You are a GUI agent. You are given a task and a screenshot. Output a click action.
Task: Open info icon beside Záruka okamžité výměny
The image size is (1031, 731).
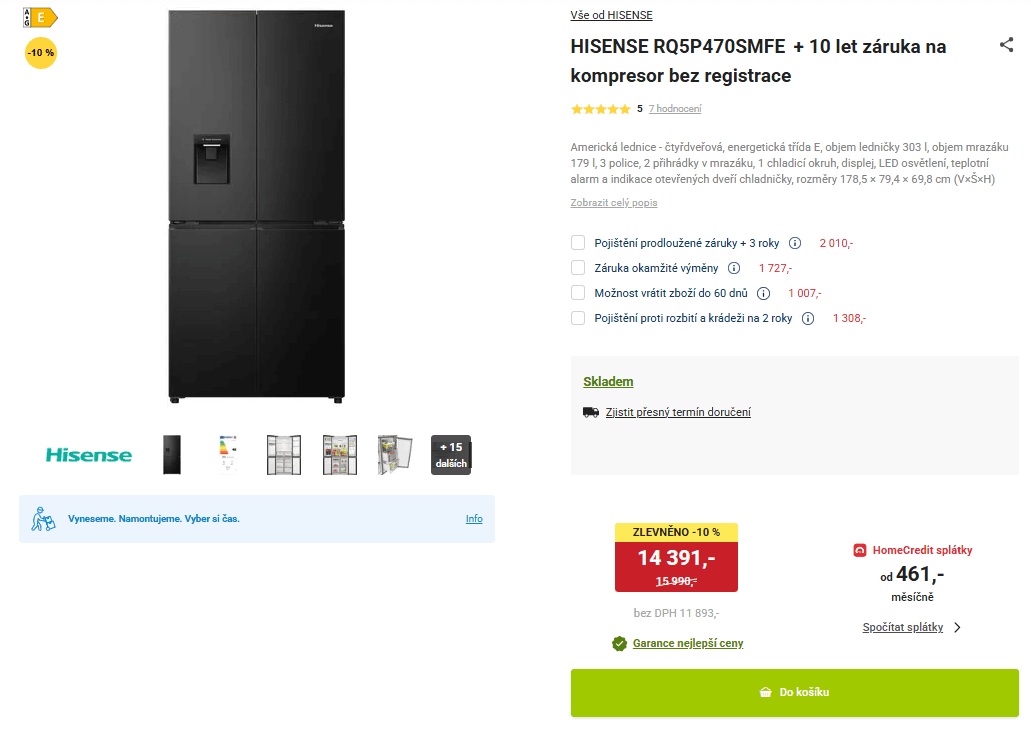[735, 268]
